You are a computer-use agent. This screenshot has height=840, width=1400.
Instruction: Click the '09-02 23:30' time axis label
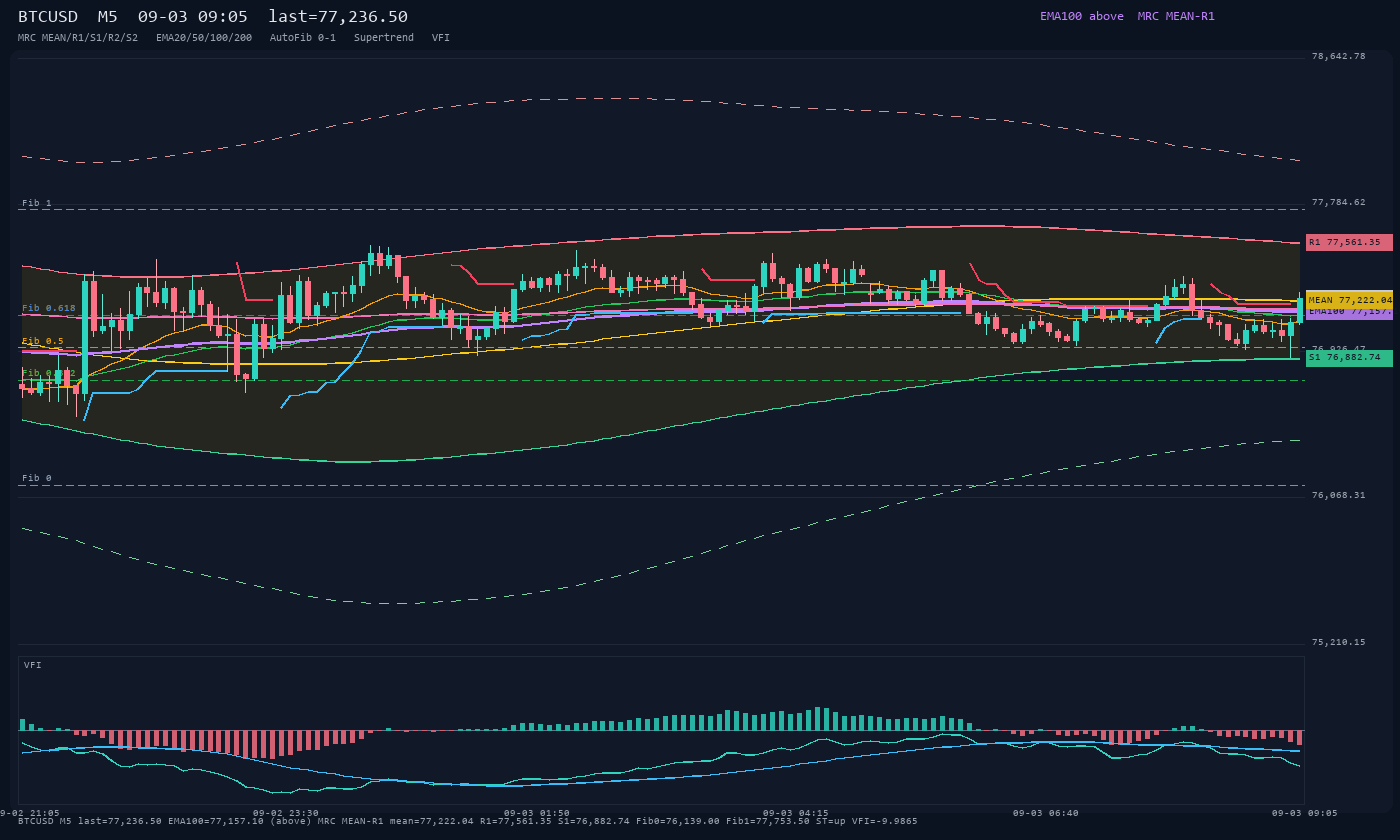286,813
